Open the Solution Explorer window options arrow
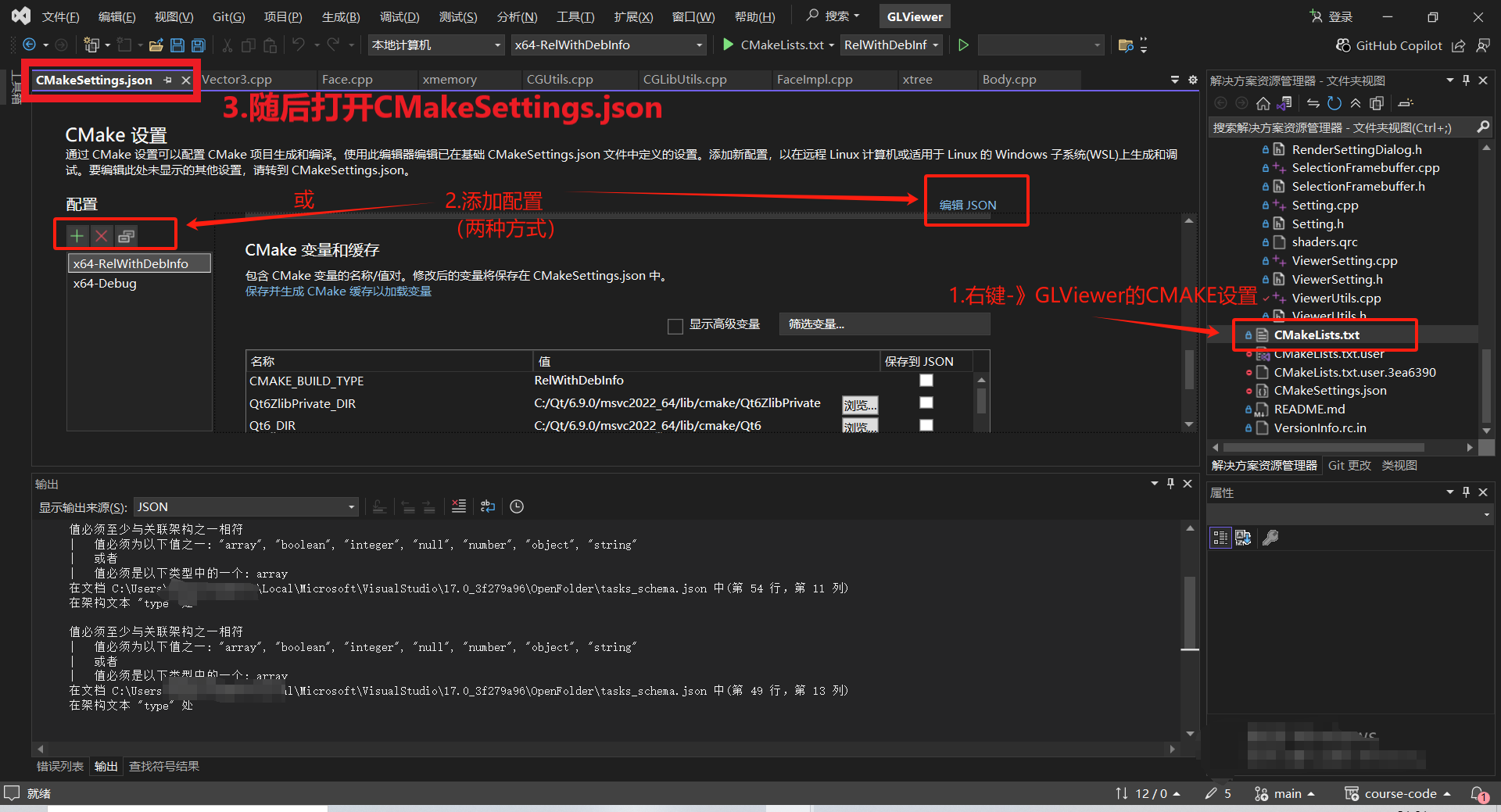Viewport: 1501px width, 812px height. pyautogui.click(x=1449, y=80)
